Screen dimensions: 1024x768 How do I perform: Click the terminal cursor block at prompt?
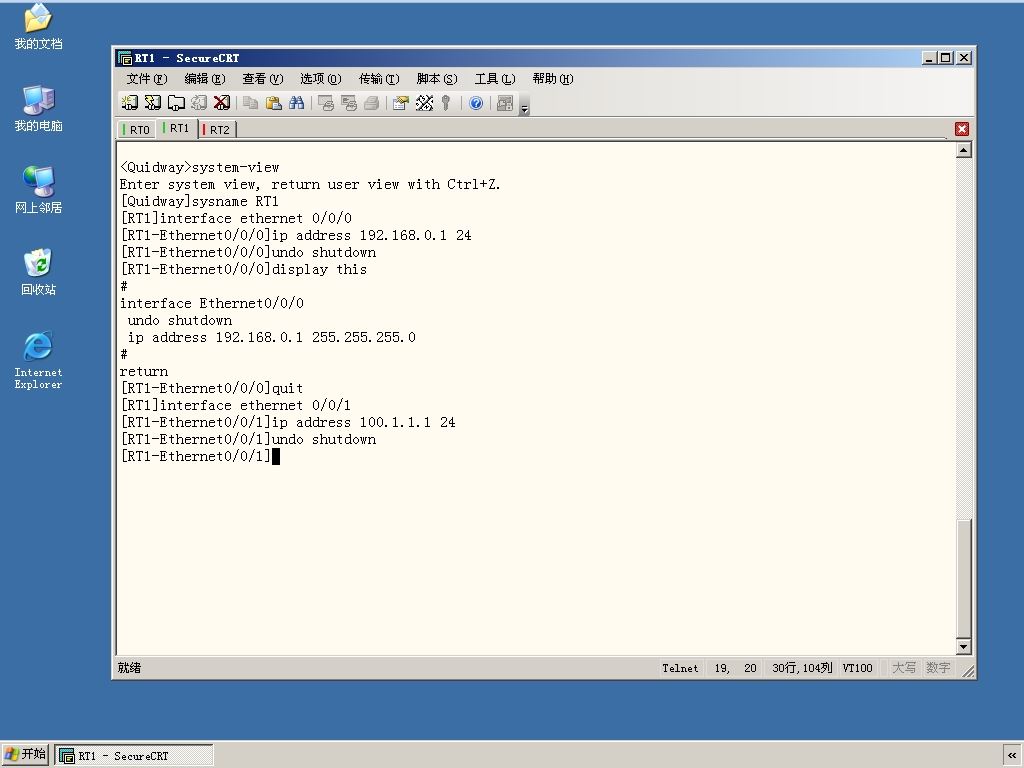coord(276,456)
